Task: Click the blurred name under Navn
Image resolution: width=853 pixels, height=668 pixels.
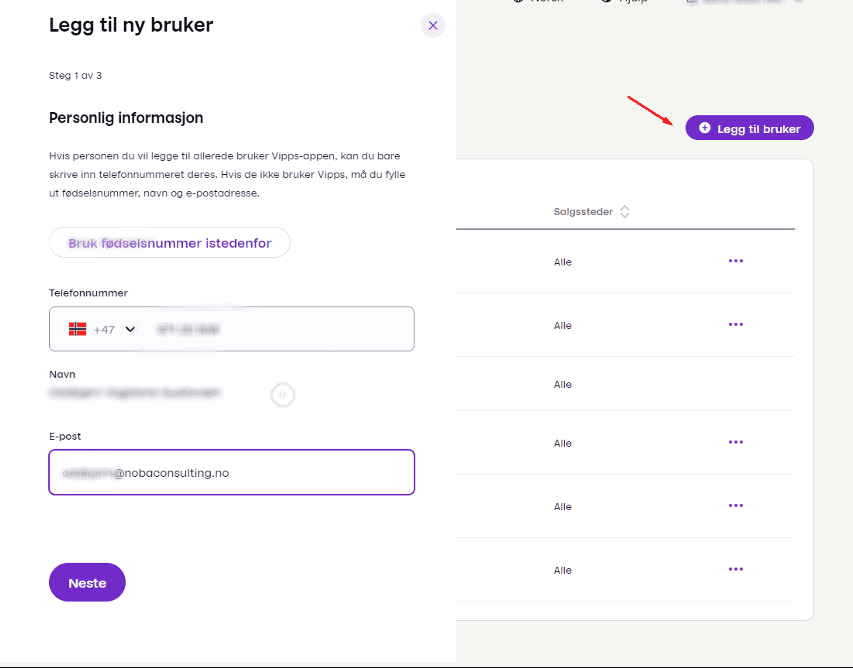Action: 135,393
